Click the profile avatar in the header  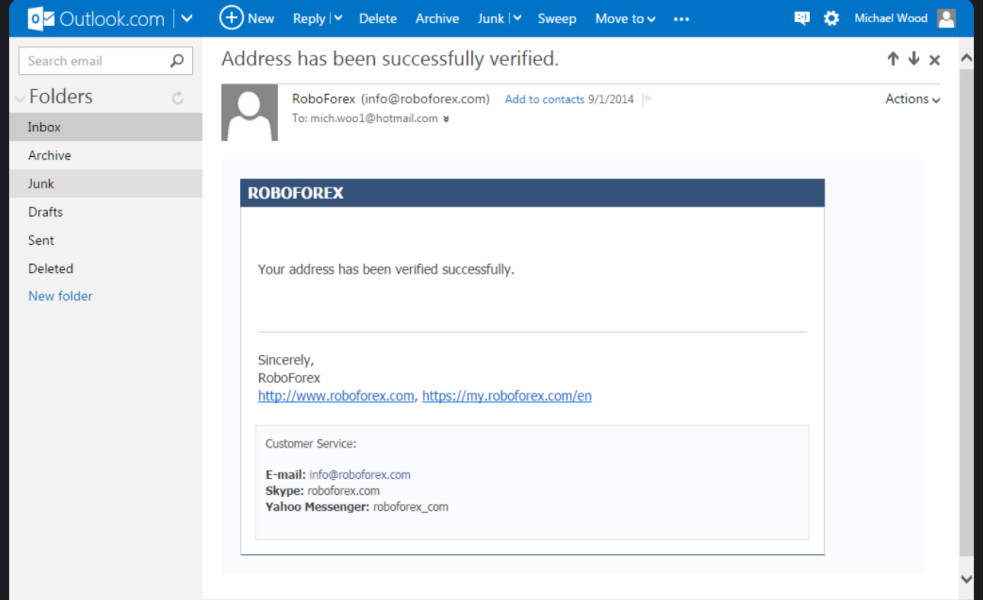coord(946,18)
